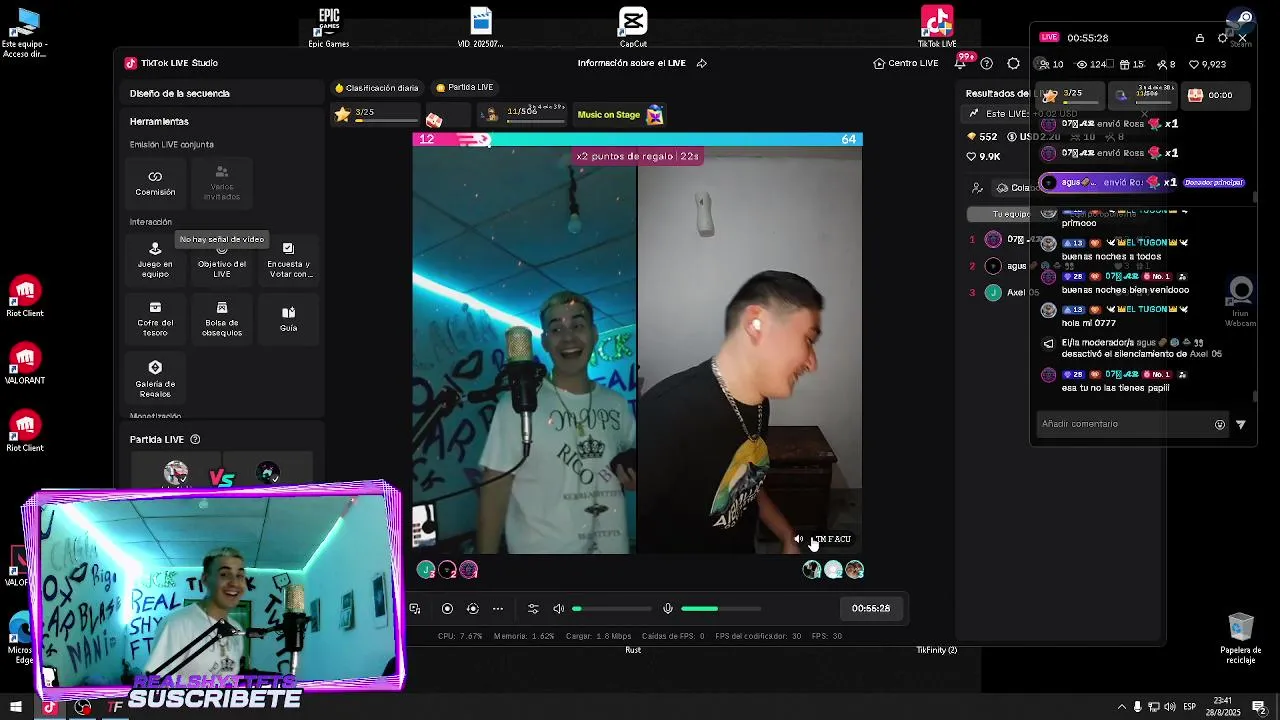Click the scene music icon in bottom toolbar
Image resolution: width=1280 pixels, height=720 pixels.
[x=415, y=608]
